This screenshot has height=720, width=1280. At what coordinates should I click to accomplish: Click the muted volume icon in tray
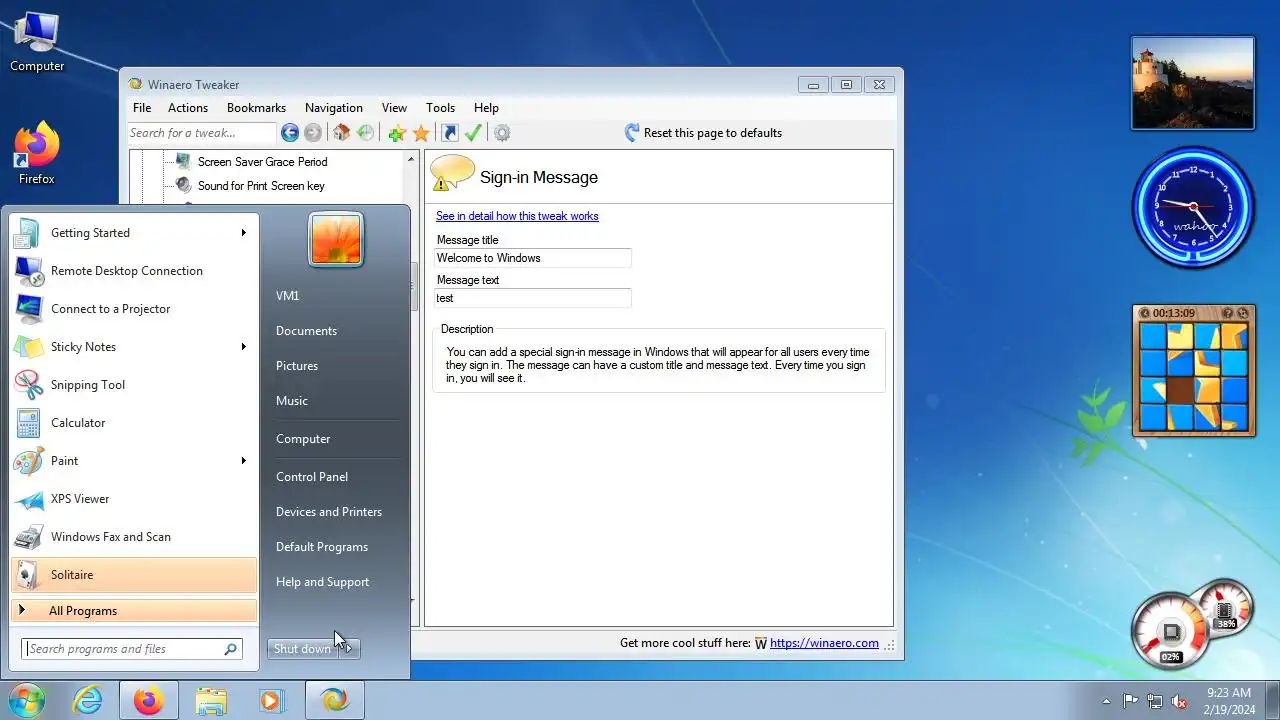tap(1179, 701)
